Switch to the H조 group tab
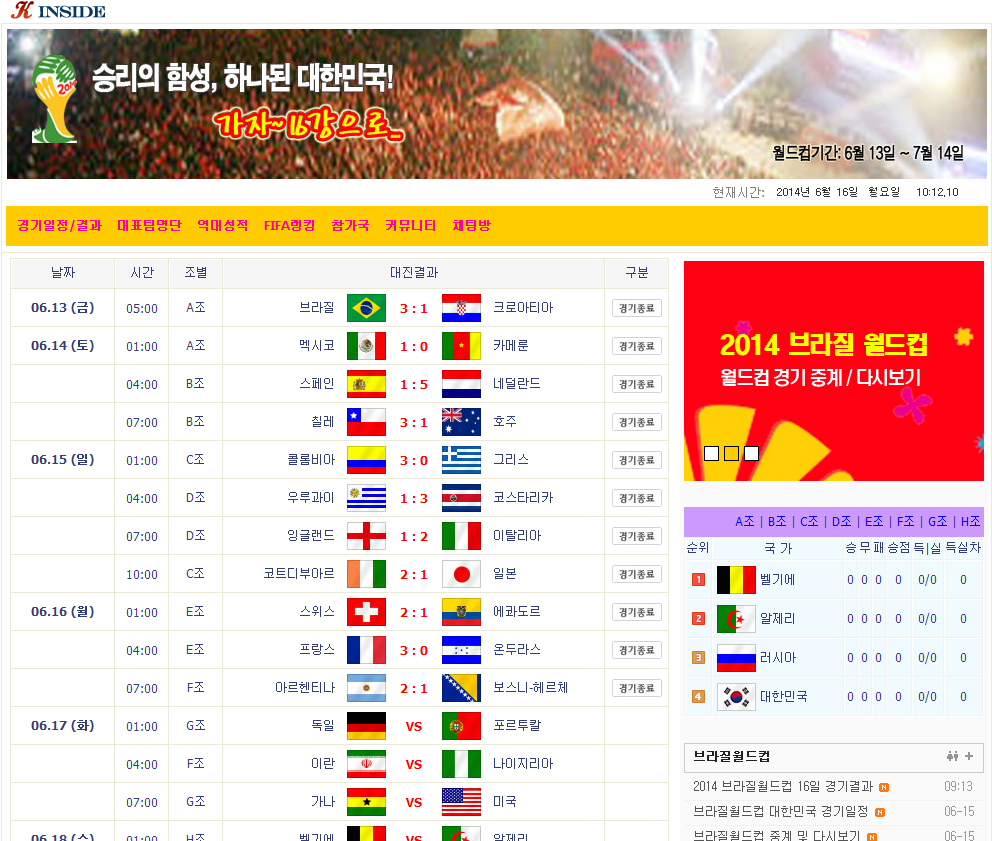Viewport: 992px width, 841px height. [x=970, y=522]
